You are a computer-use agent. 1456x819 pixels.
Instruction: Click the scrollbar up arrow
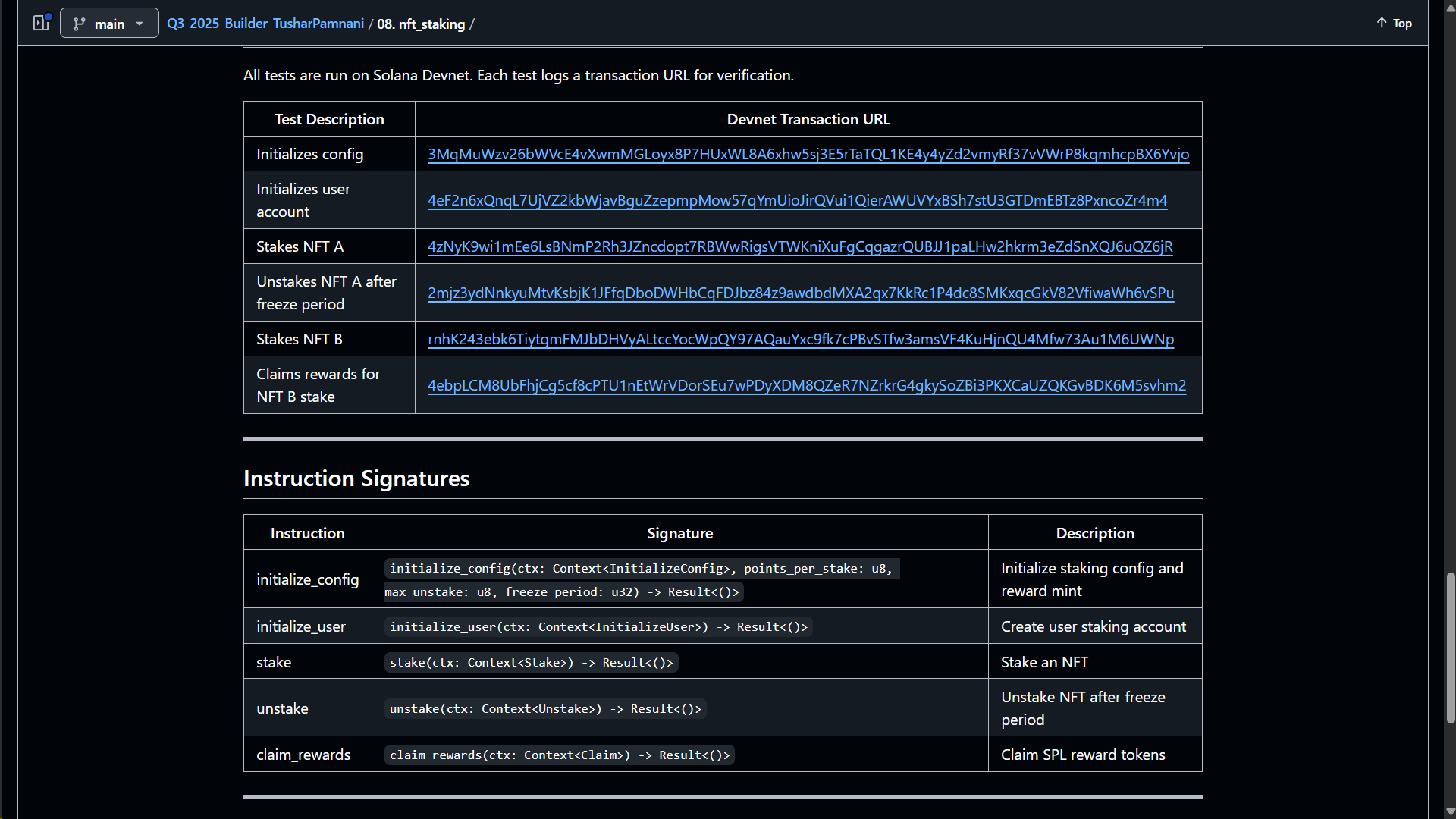coord(1451,7)
